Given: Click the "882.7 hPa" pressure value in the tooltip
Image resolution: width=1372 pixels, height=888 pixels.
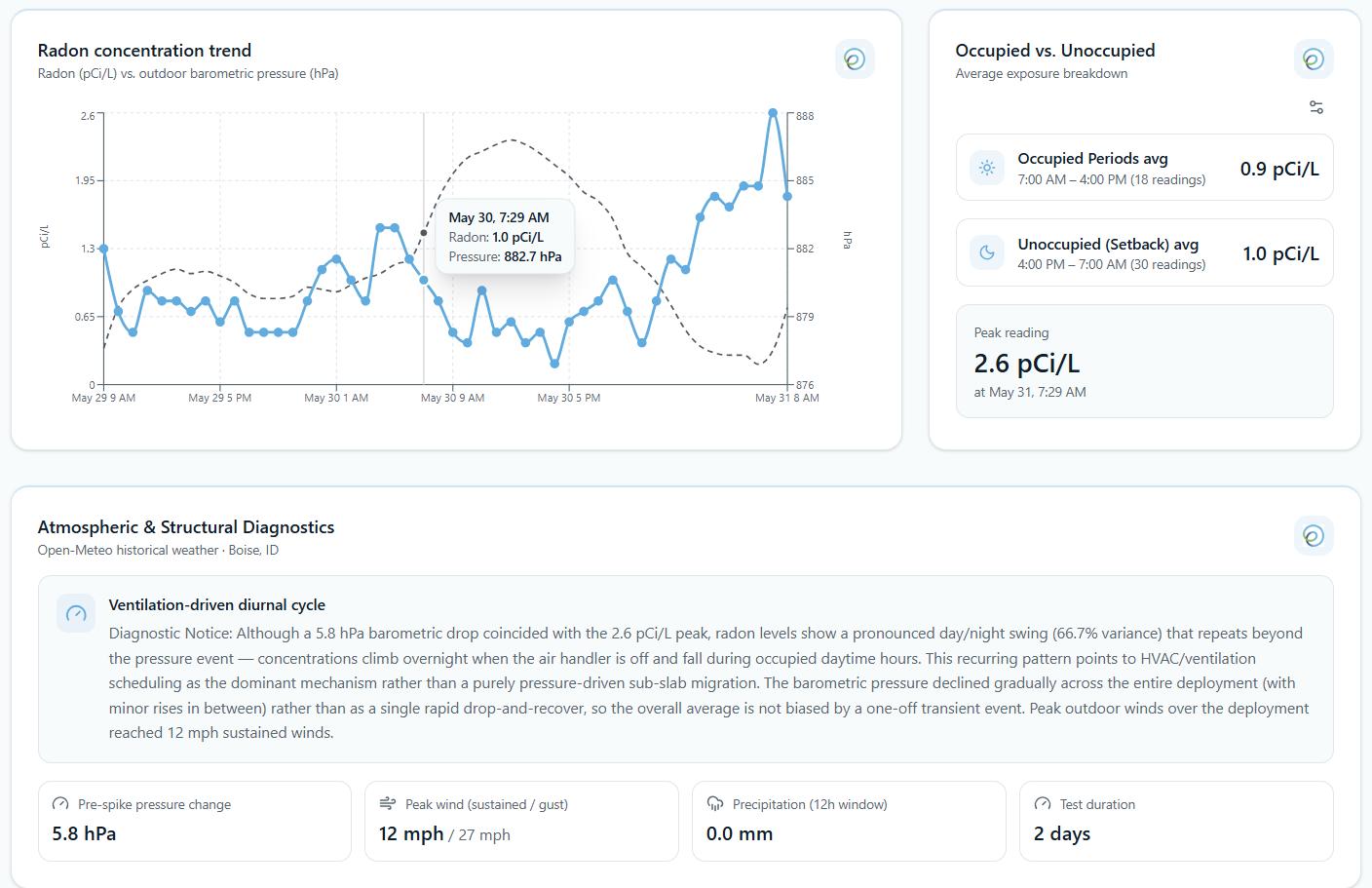Looking at the screenshot, I should point(533,256).
